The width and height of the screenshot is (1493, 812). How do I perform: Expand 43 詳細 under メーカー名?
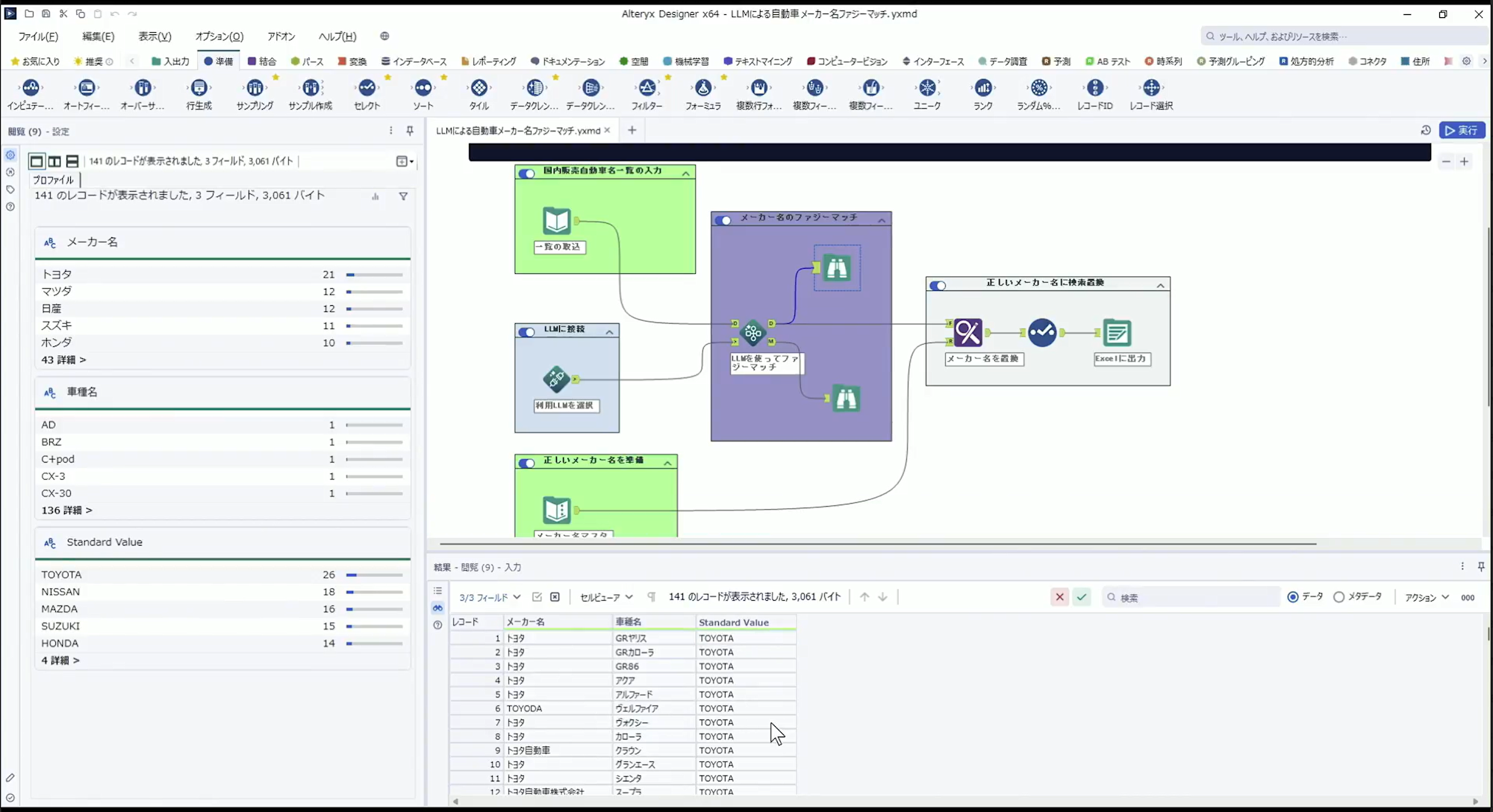[63, 360]
